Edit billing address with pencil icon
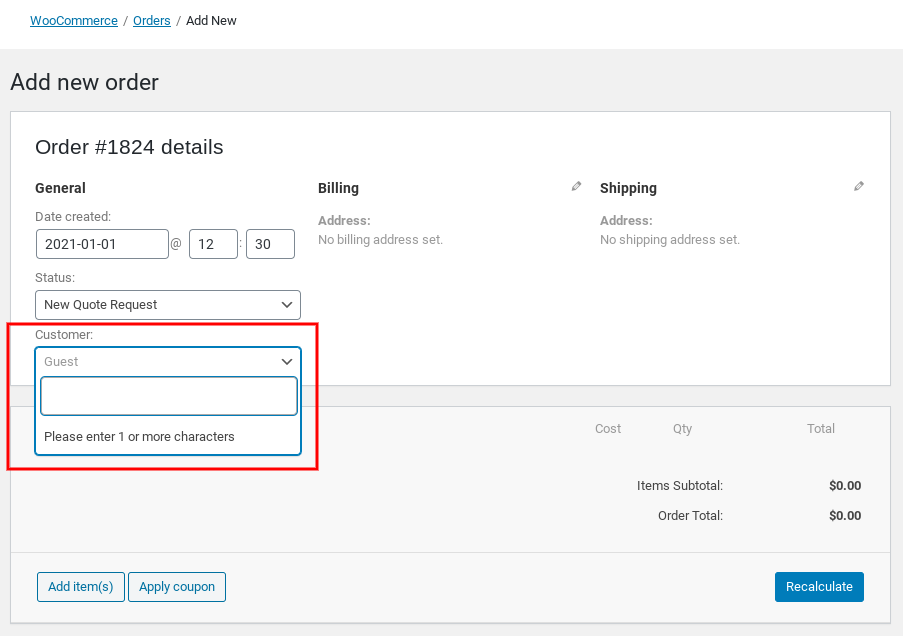The height and width of the screenshot is (636, 903). 576,186
